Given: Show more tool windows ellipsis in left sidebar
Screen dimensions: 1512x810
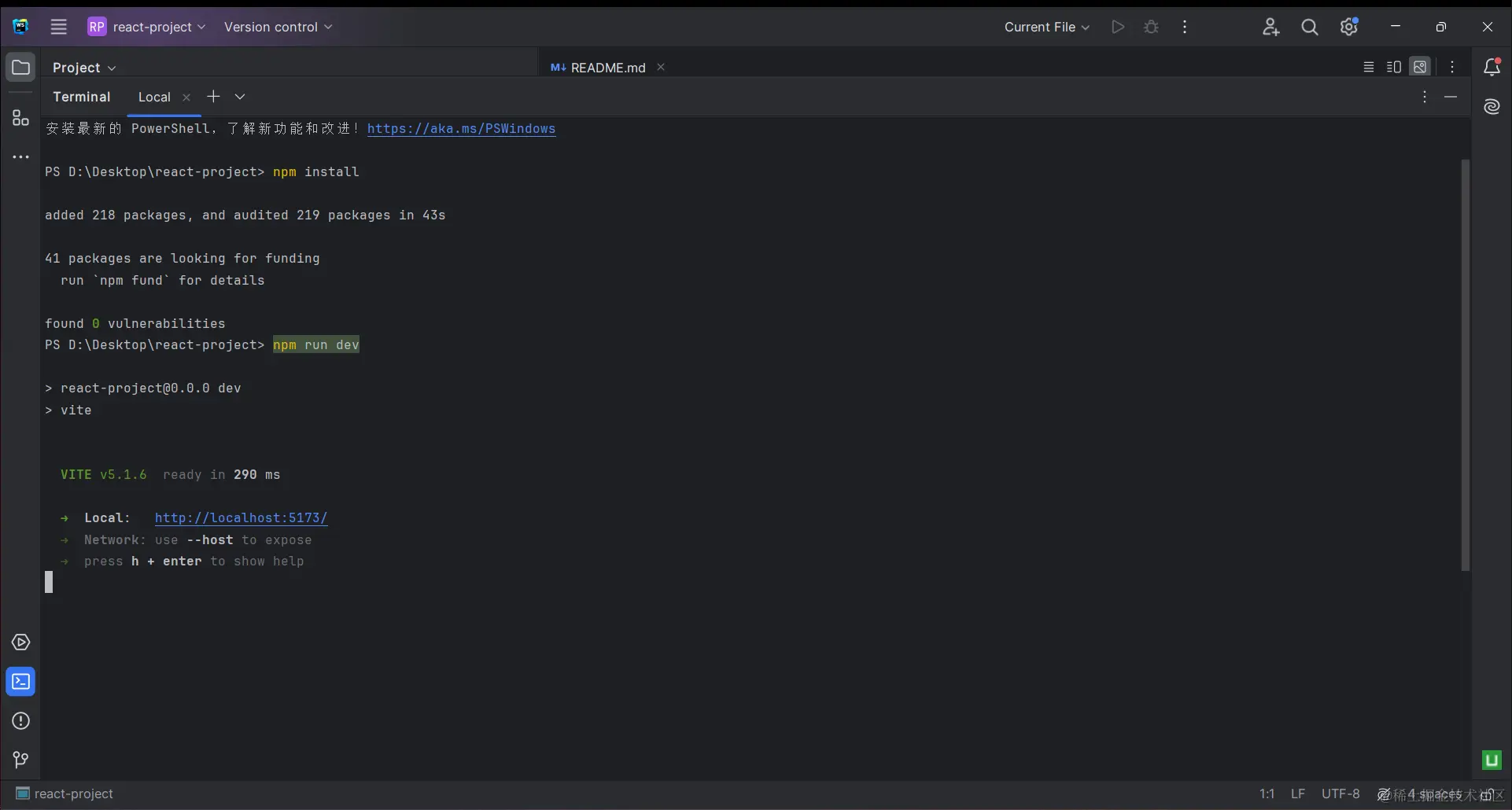Looking at the screenshot, I should coord(21,157).
